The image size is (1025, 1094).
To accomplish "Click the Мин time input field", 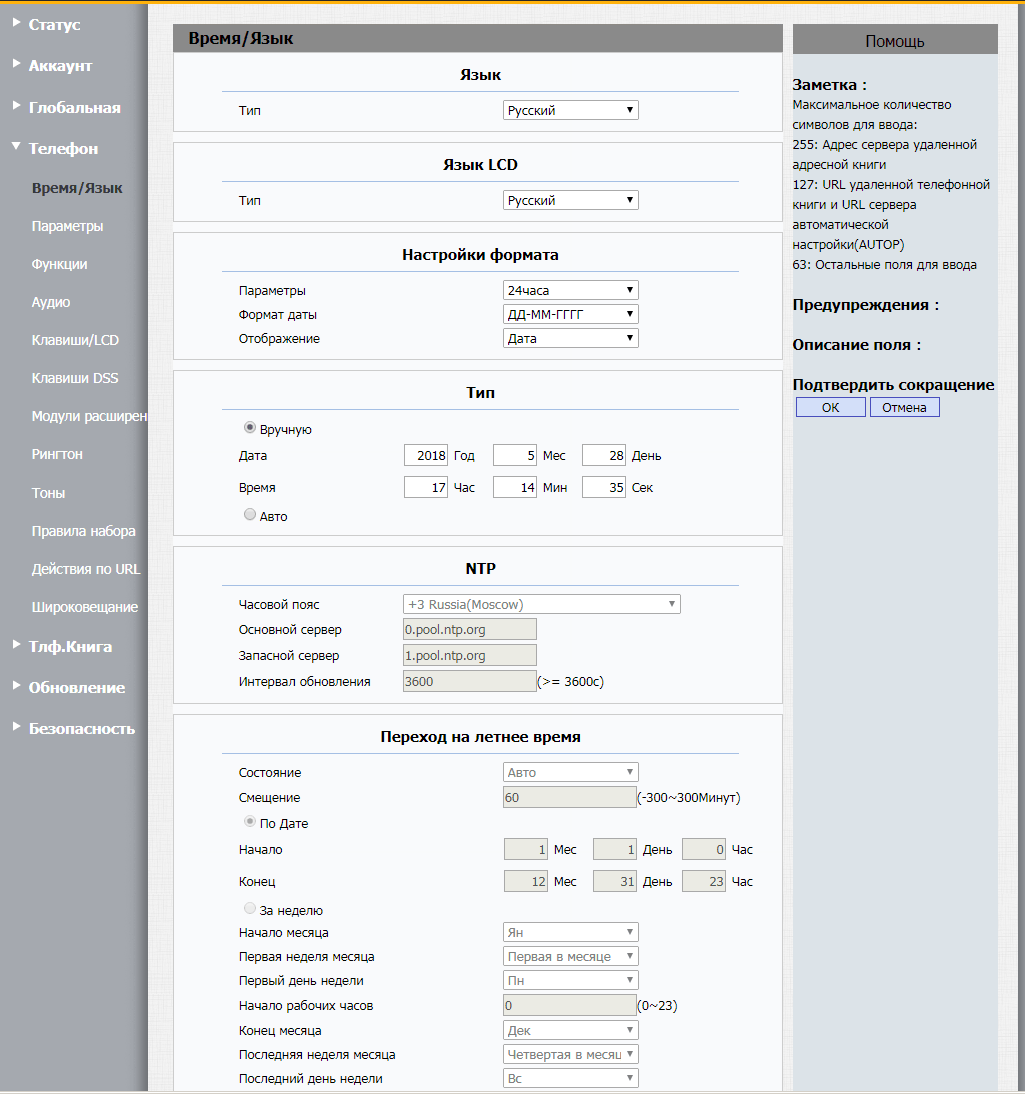I will pyautogui.click(x=515, y=488).
